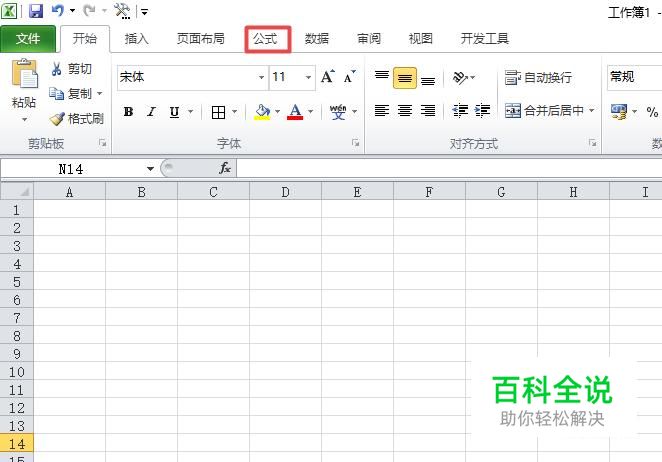This screenshot has width=662, height=462.
Task: Open the 公式 ribbon tab
Action: (266, 39)
